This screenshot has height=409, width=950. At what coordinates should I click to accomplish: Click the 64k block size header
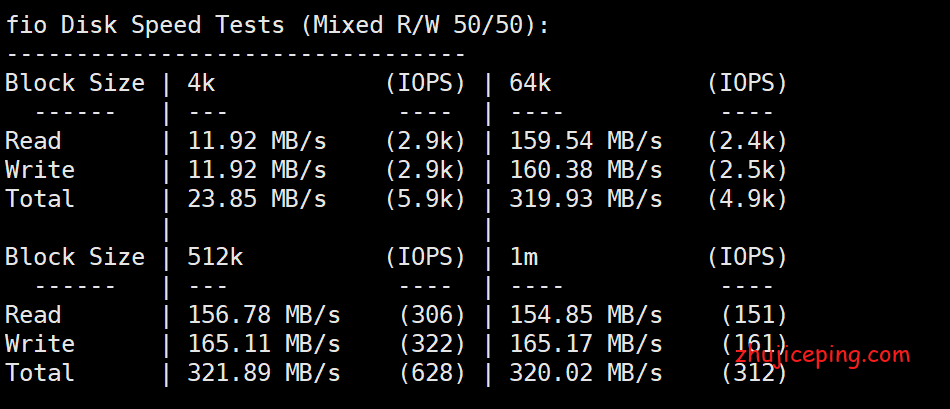click(530, 83)
